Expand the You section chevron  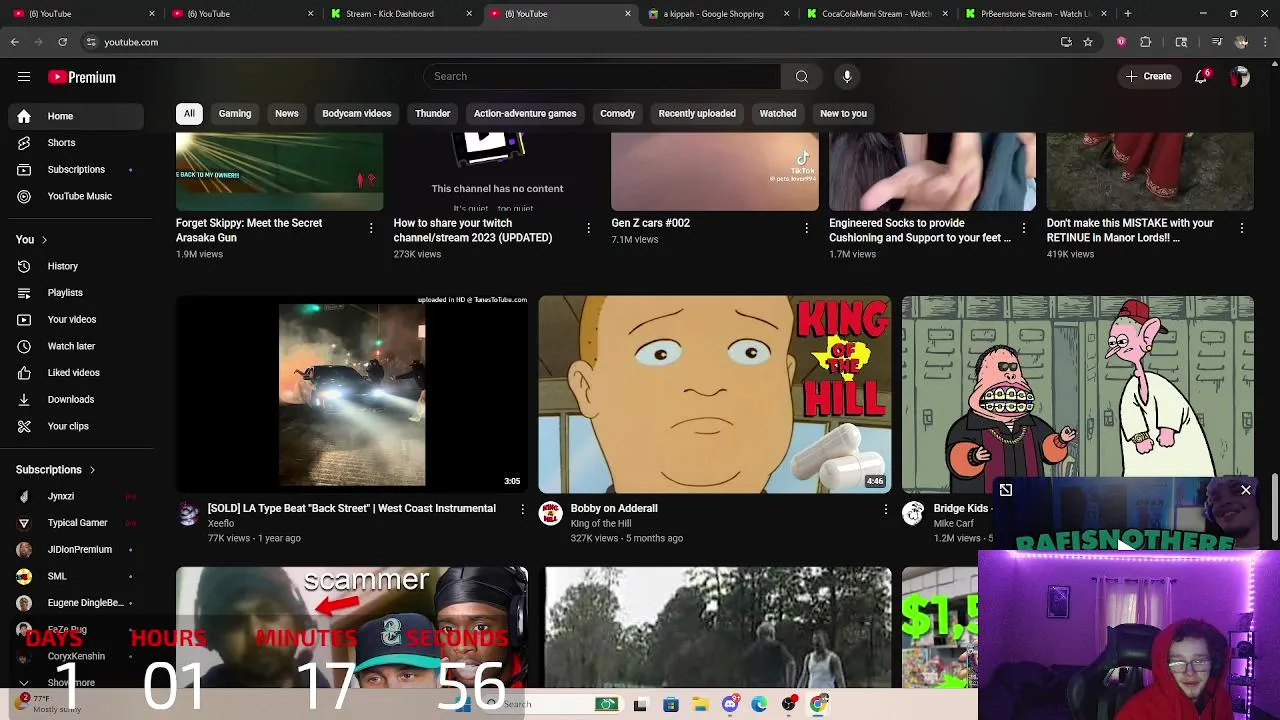[44, 240]
